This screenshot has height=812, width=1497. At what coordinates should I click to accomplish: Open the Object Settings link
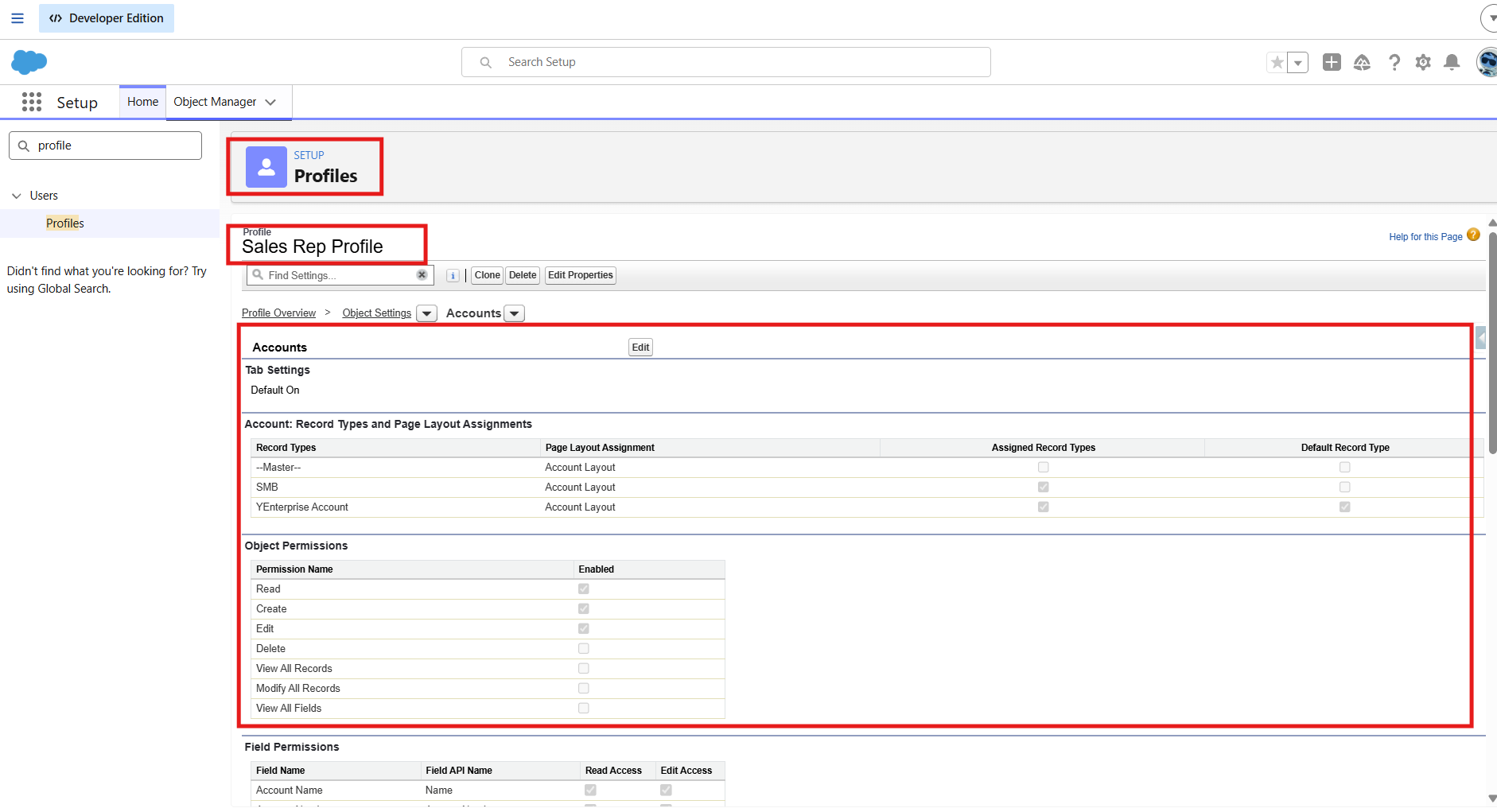click(377, 313)
